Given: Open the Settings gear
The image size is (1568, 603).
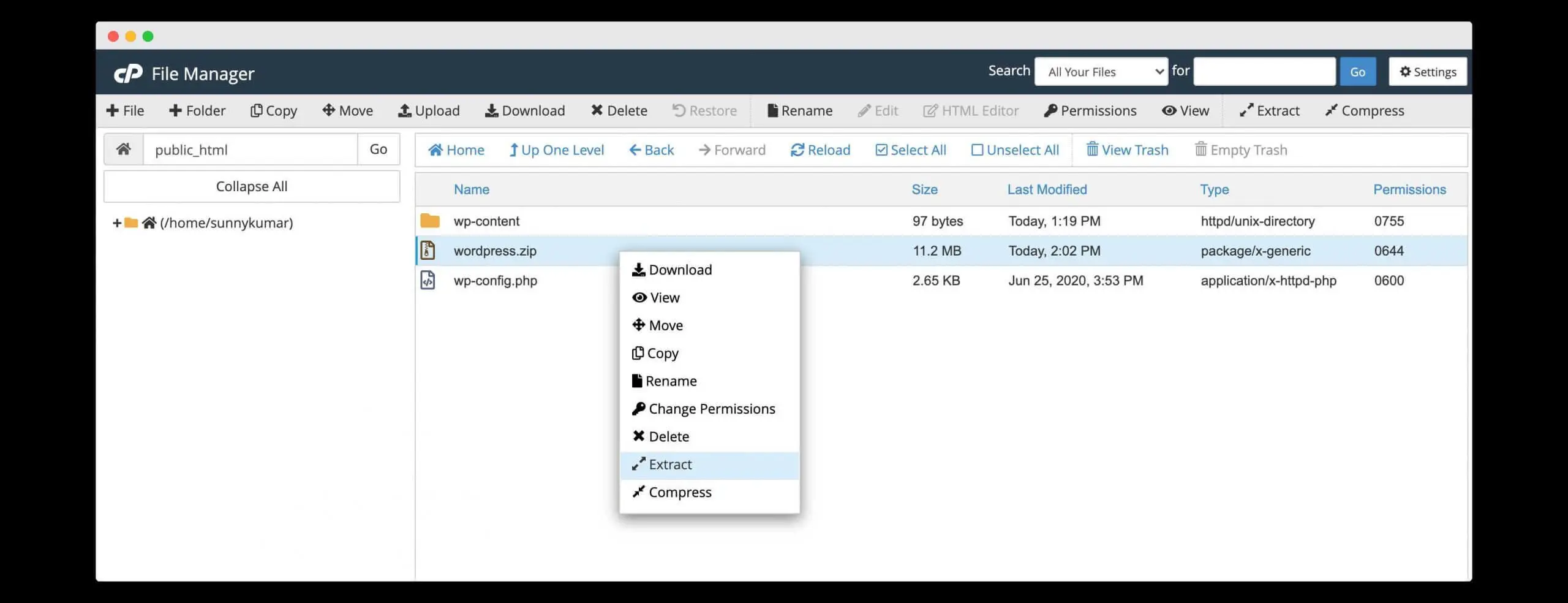Looking at the screenshot, I should [1428, 71].
